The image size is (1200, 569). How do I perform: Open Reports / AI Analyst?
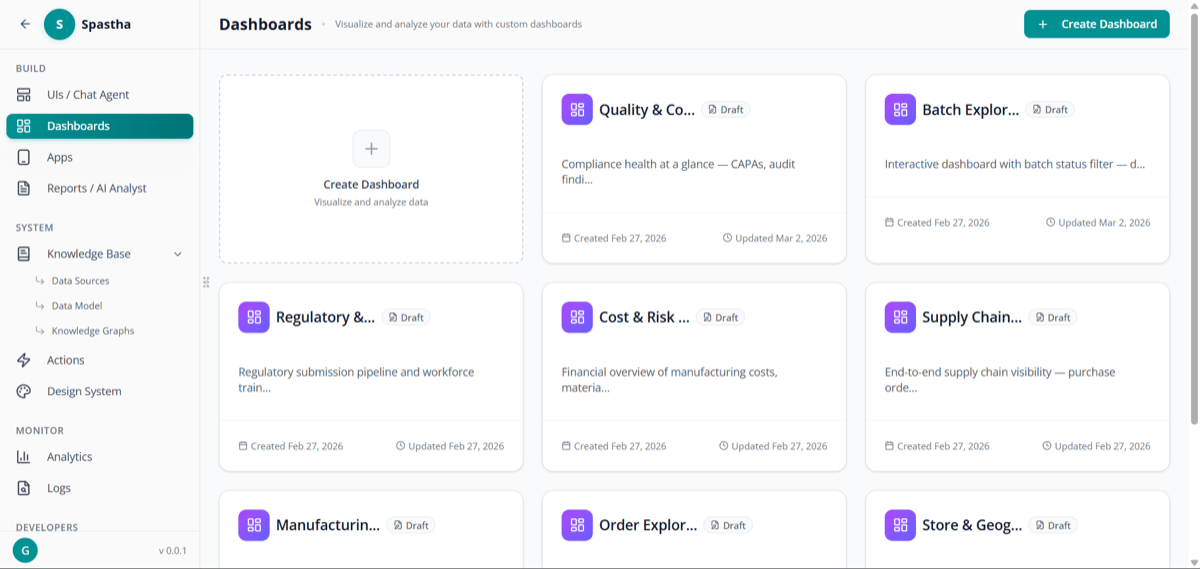(100, 188)
